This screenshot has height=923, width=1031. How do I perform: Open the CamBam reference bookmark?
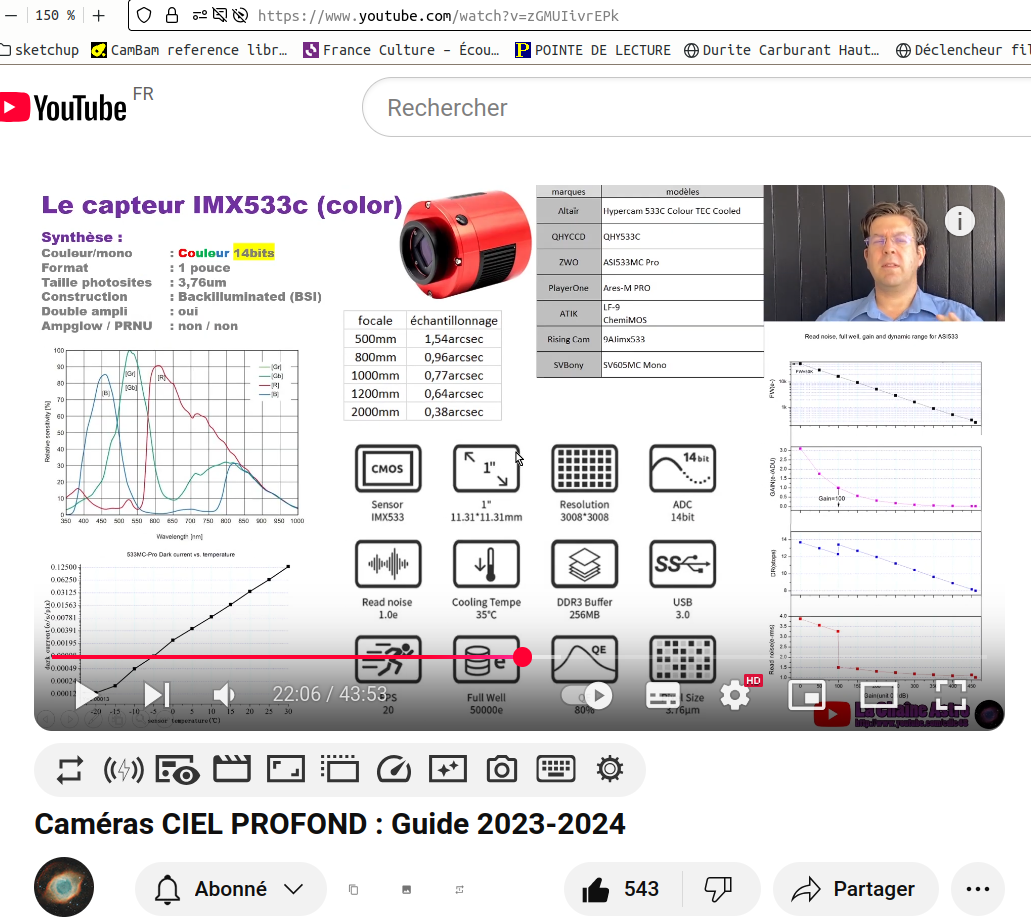[189, 50]
